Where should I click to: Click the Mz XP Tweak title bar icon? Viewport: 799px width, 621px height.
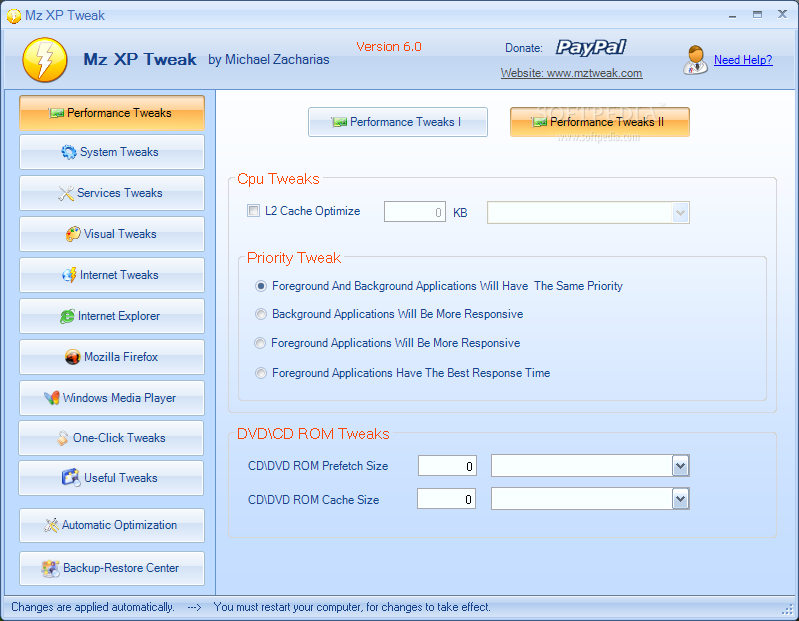tap(14, 16)
